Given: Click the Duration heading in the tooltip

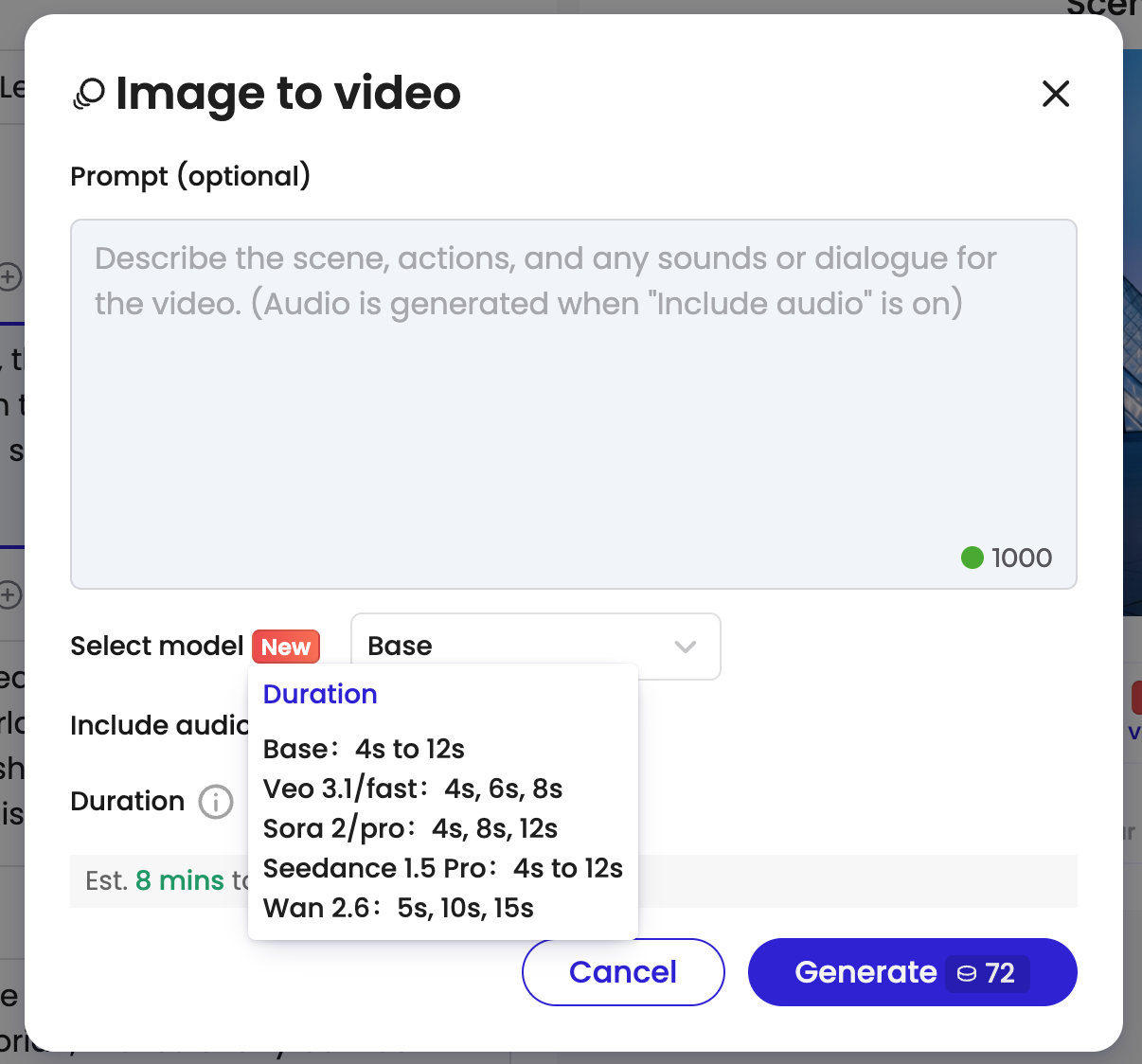Looking at the screenshot, I should pos(320,694).
